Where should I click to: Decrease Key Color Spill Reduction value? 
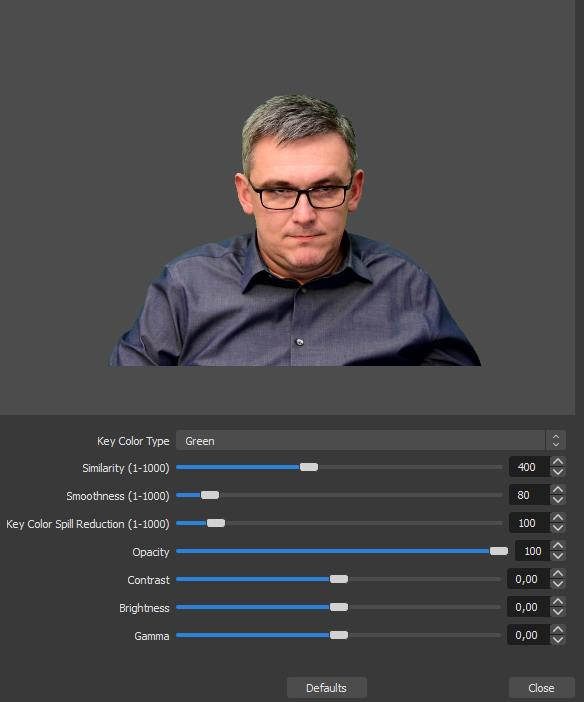point(558,528)
